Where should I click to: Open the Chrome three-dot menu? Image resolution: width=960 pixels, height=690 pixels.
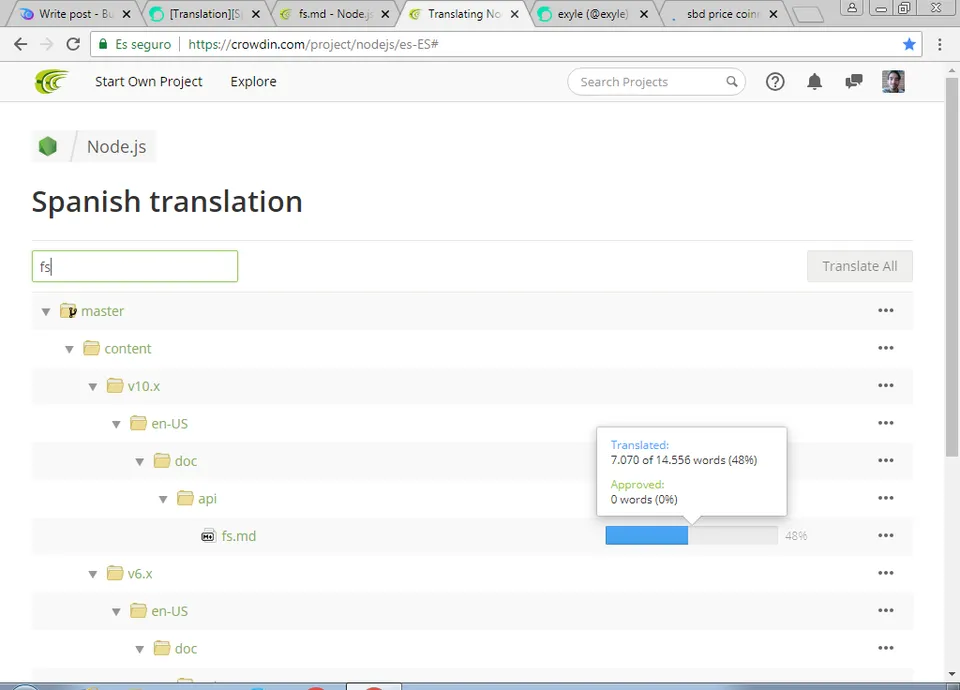coord(940,44)
